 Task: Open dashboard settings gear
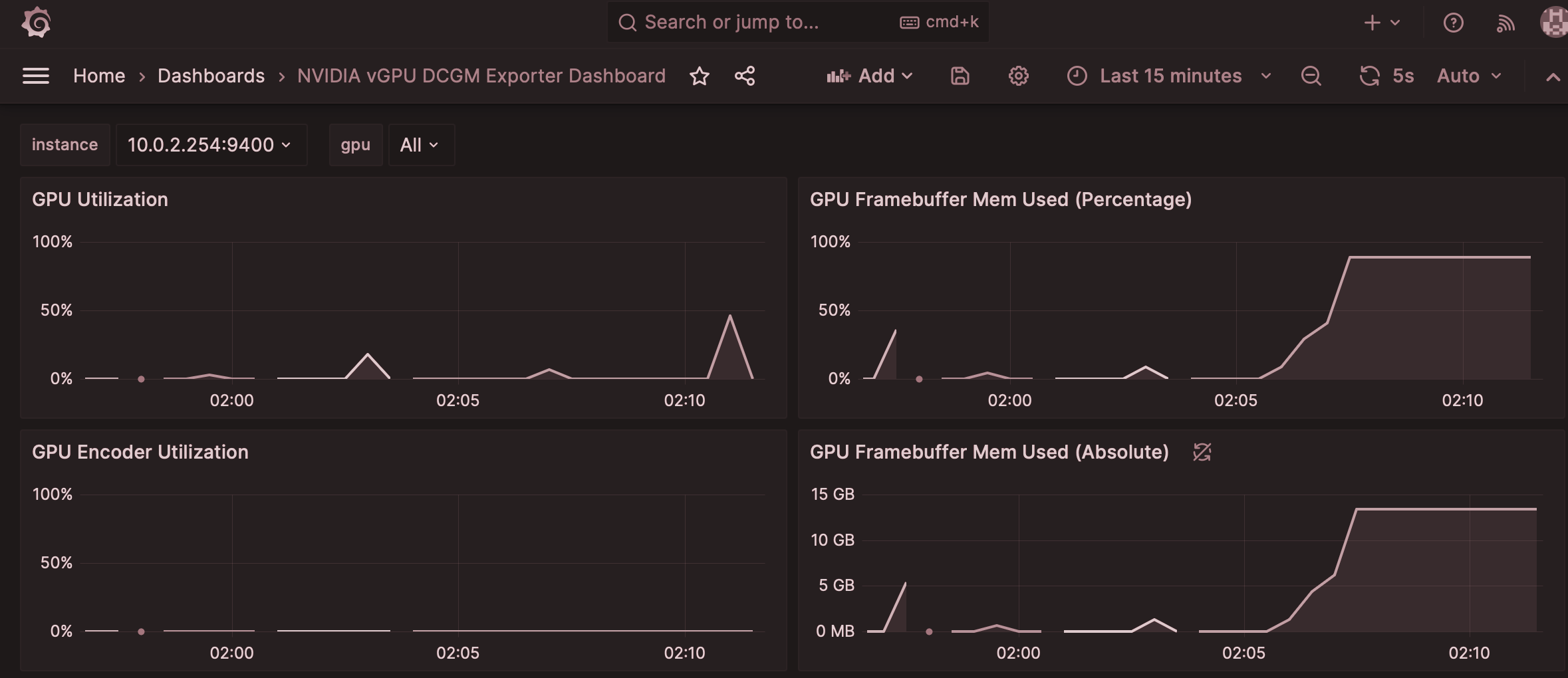(1018, 76)
